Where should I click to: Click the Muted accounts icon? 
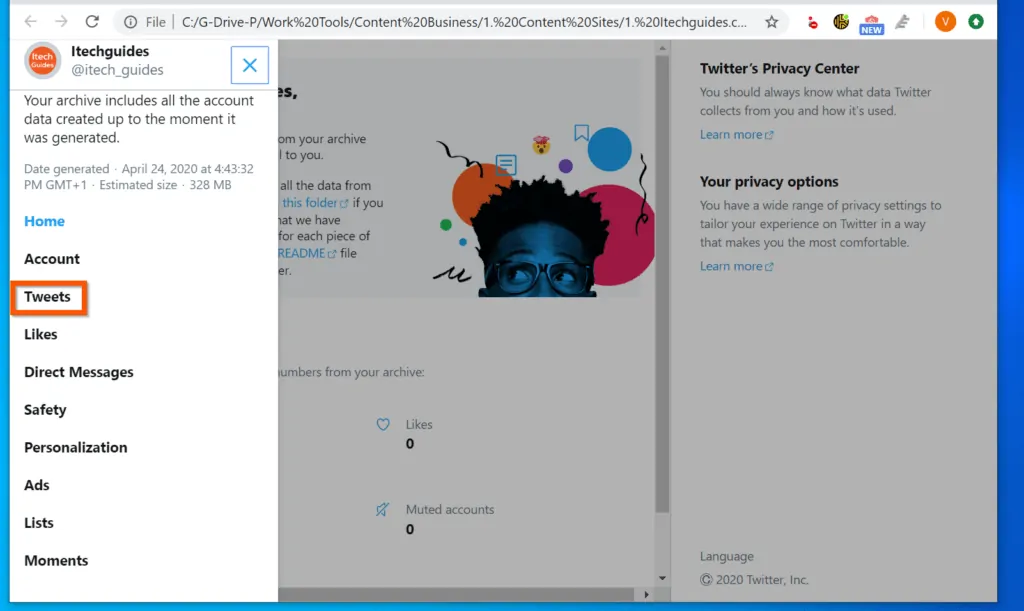(x=383, y=509)
